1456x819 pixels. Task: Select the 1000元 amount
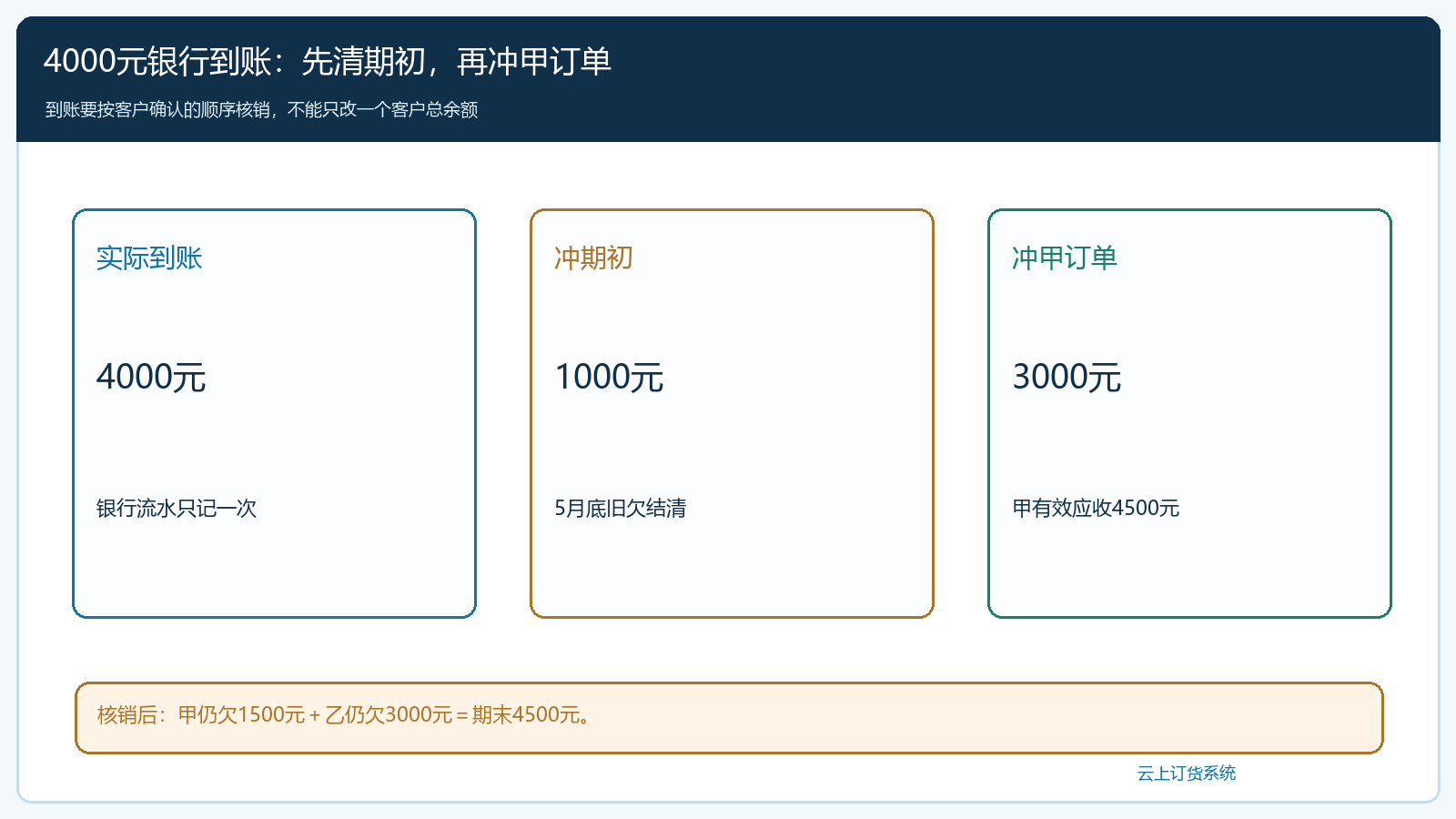click(x=609, y=377)
